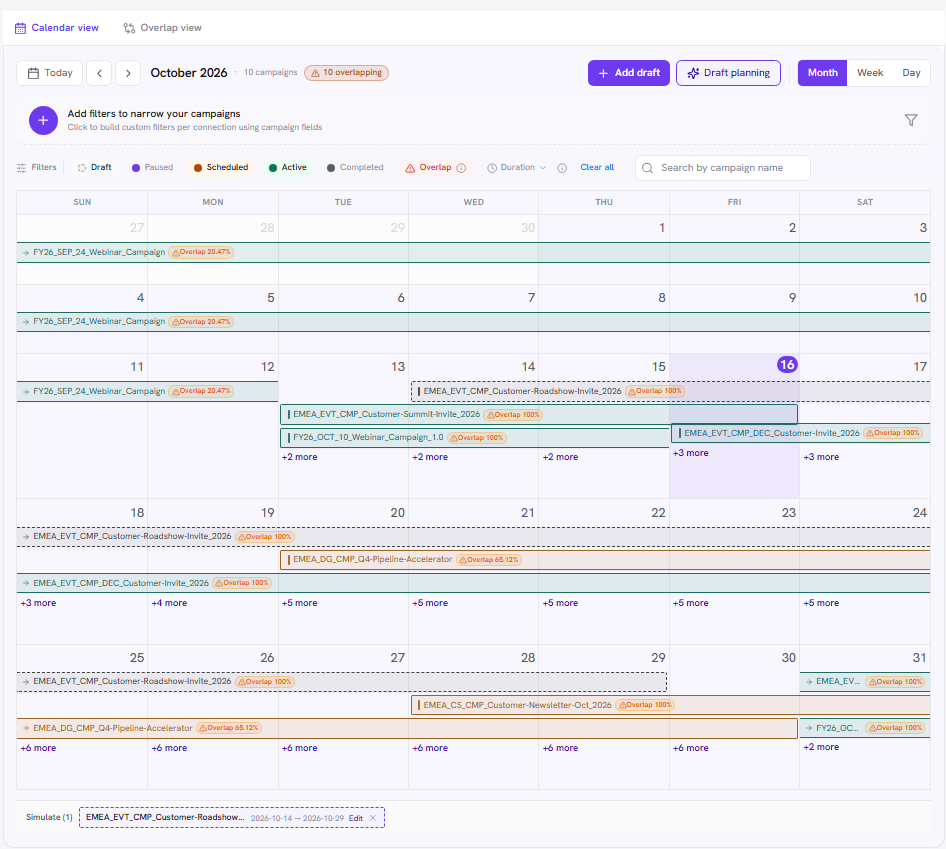Toggle Scheduled status filter

[x=221, y=168]
